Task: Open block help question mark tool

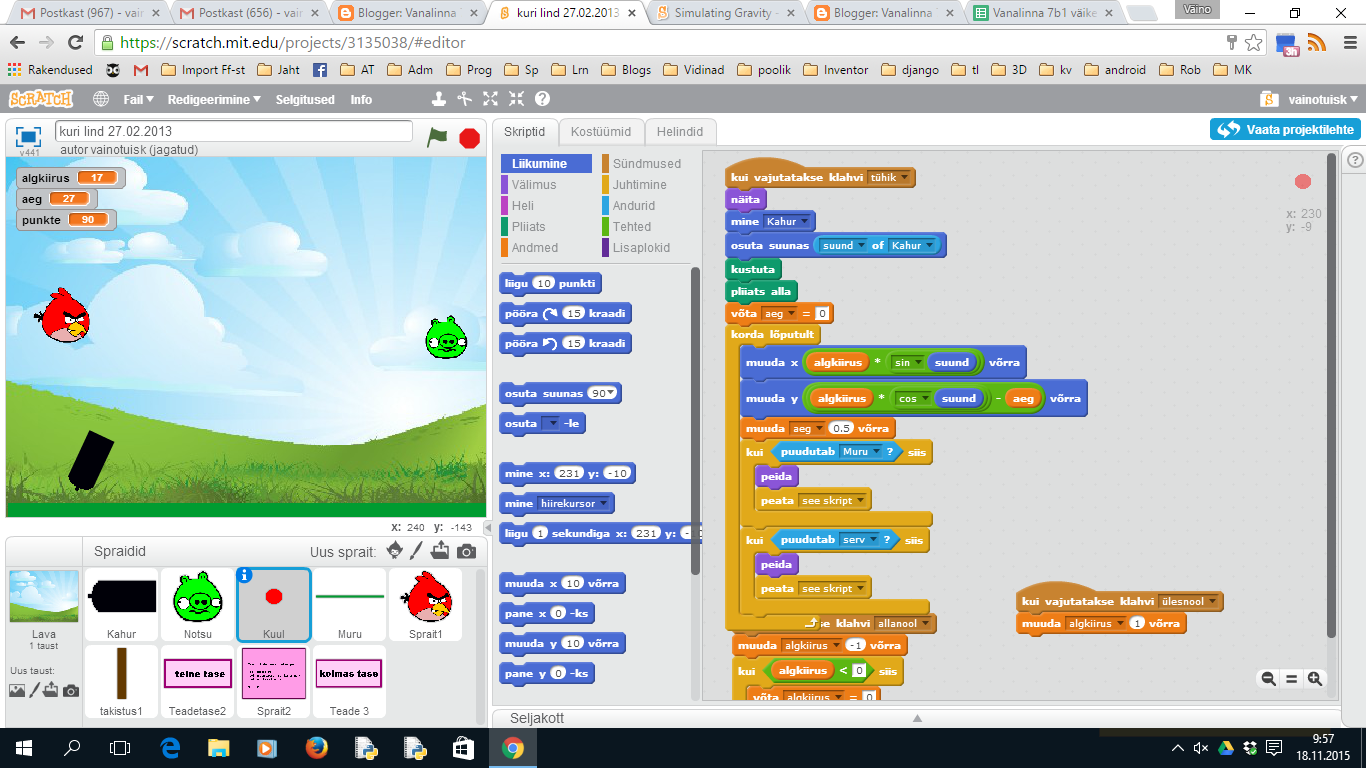Action: (542, 99)
